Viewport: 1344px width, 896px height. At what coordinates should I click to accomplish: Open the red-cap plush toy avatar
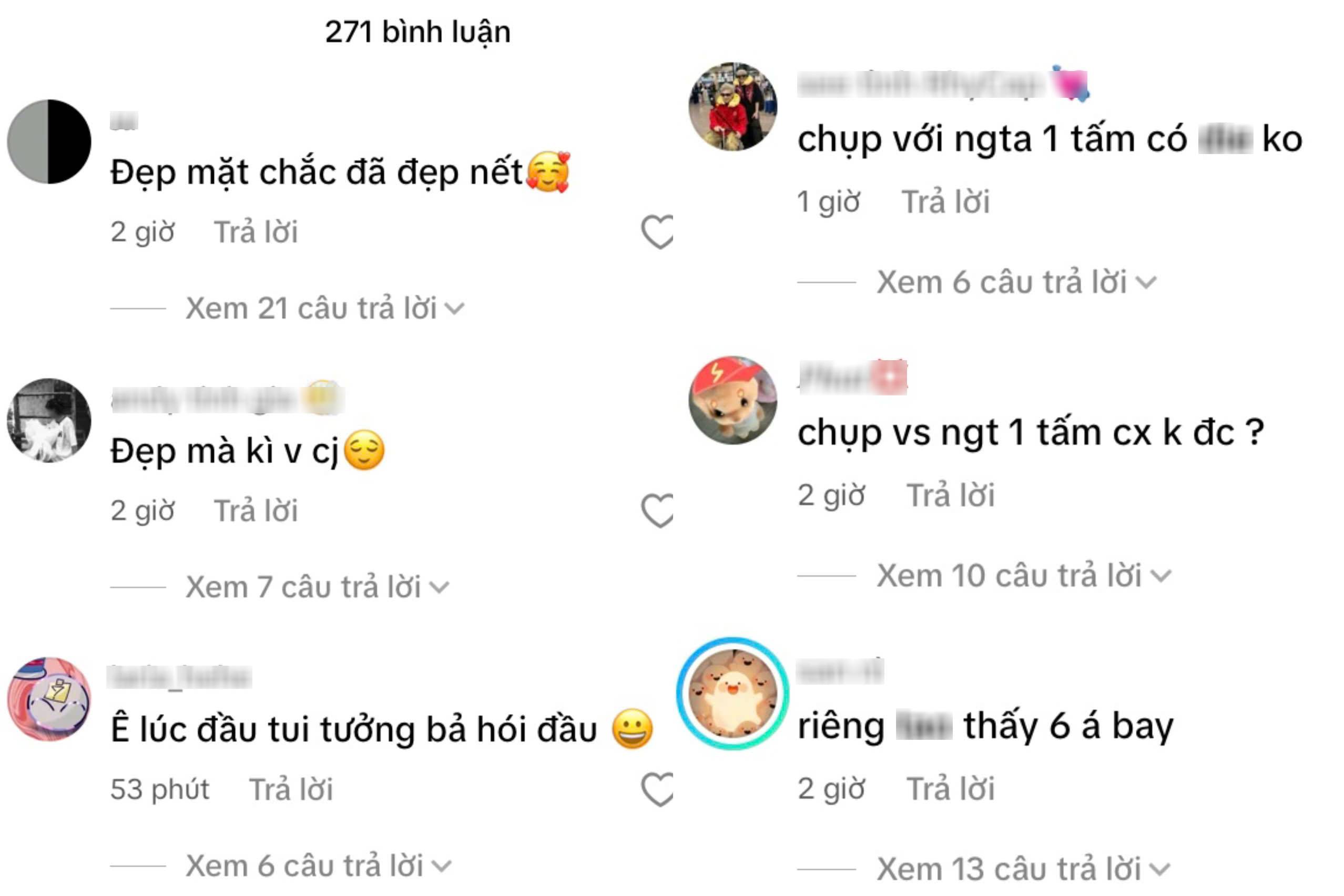[x=732, y=400]
